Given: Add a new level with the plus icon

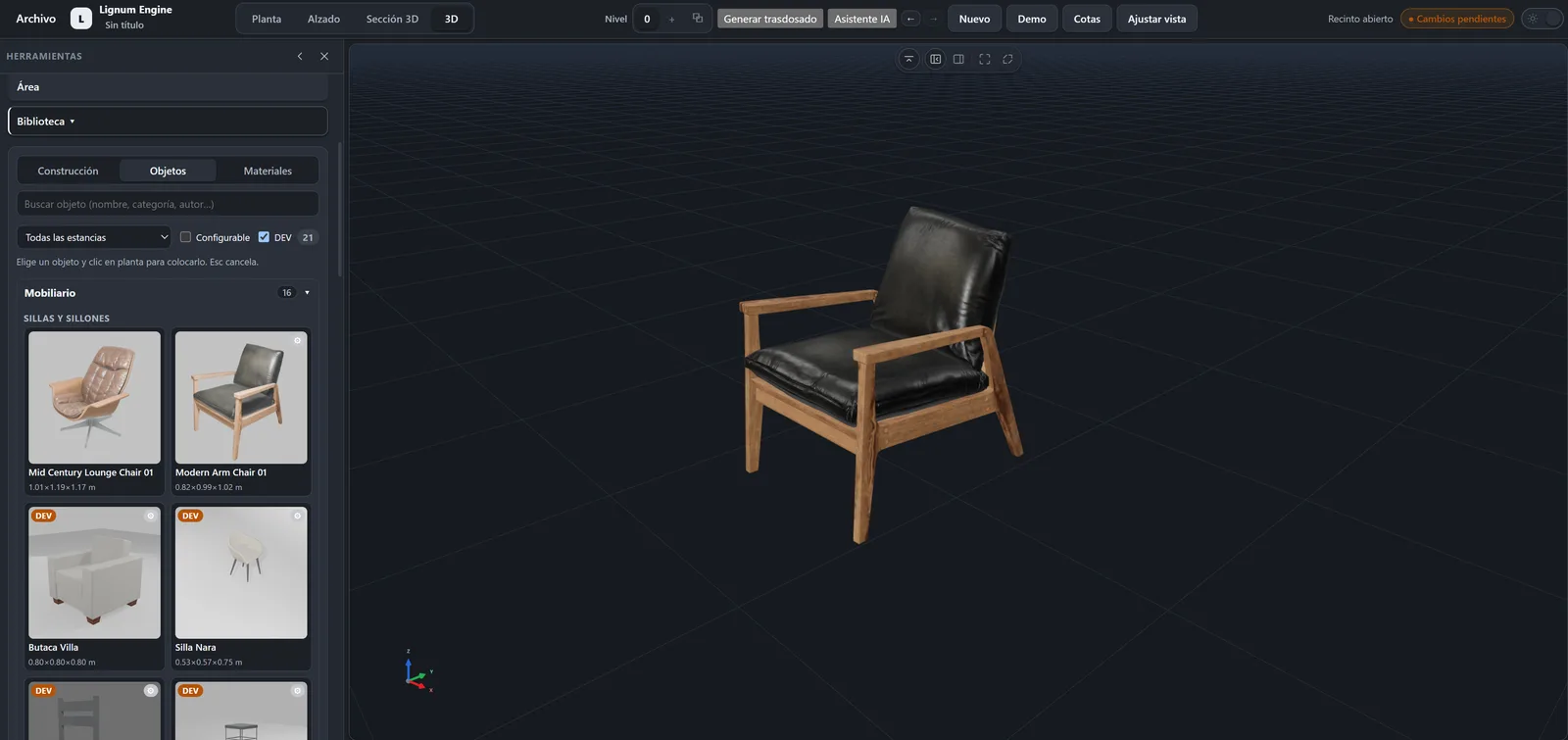Looking at the screenshot, I should click(671, 19).
